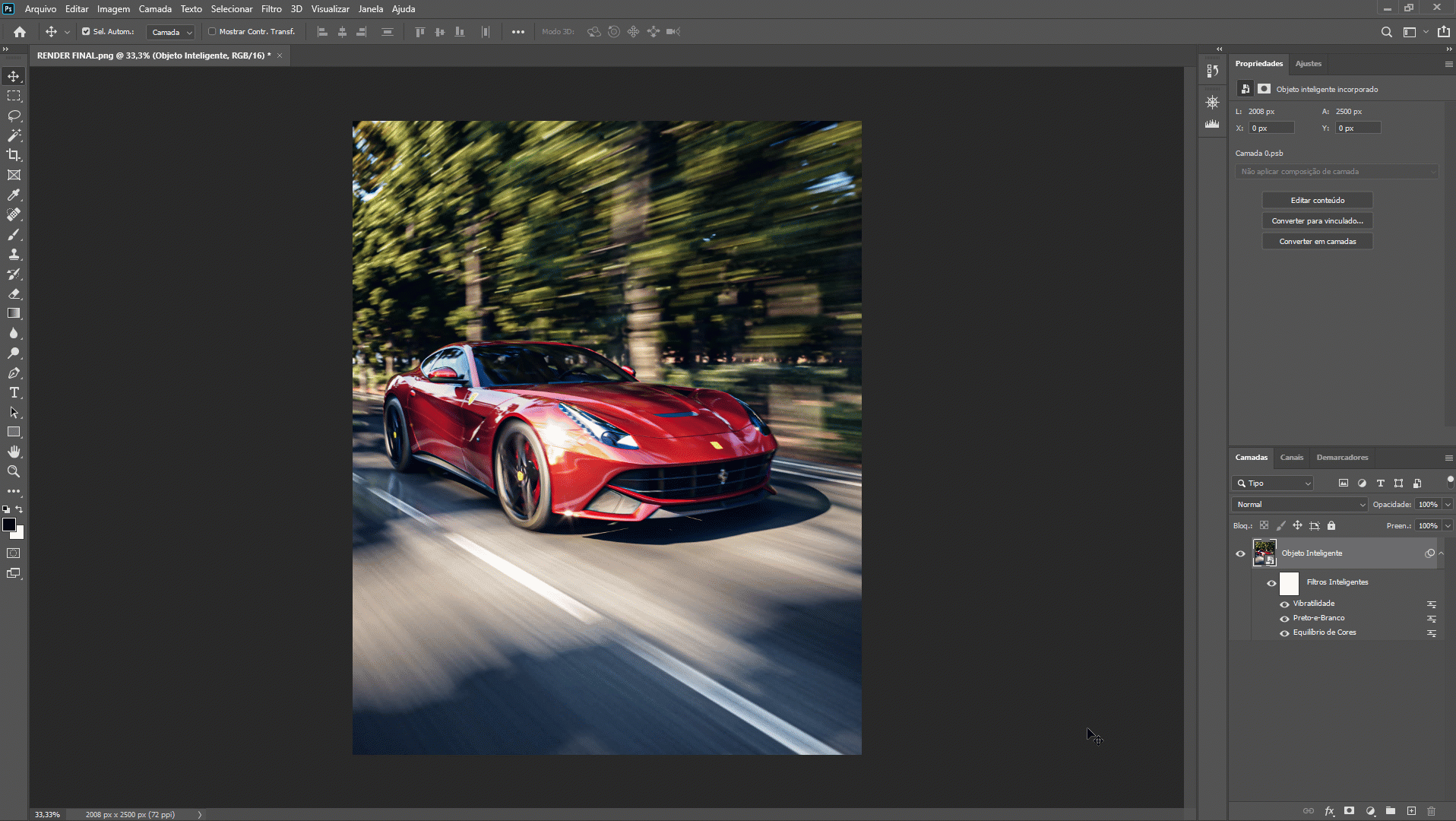
Task: Select the Dodge tool
Action: (x=14, y=353)
